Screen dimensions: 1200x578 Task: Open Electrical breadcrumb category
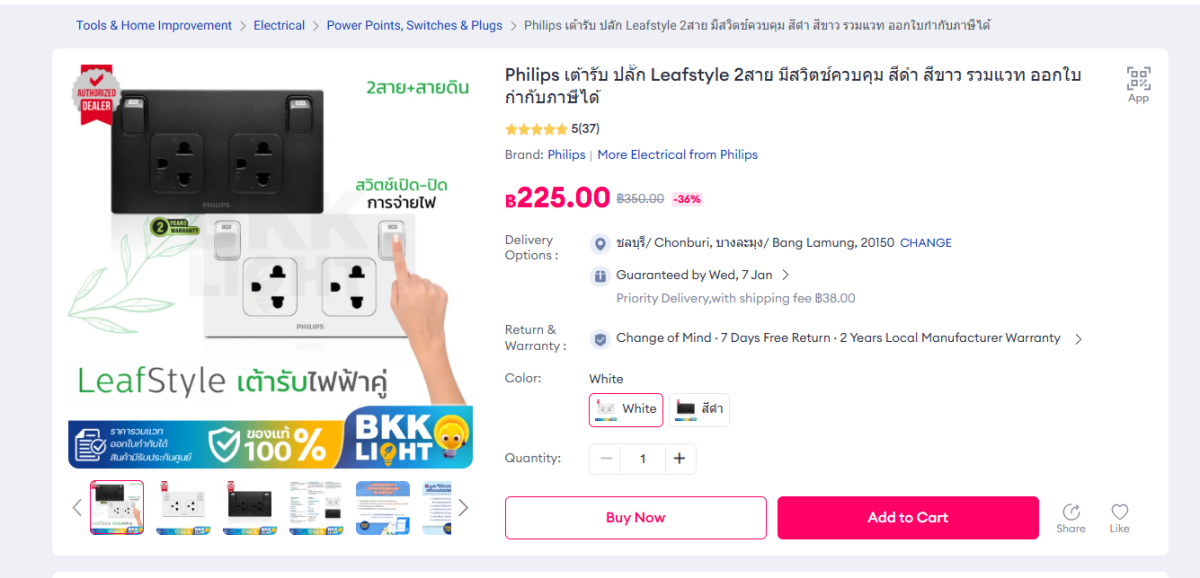(x=279, y=25)
